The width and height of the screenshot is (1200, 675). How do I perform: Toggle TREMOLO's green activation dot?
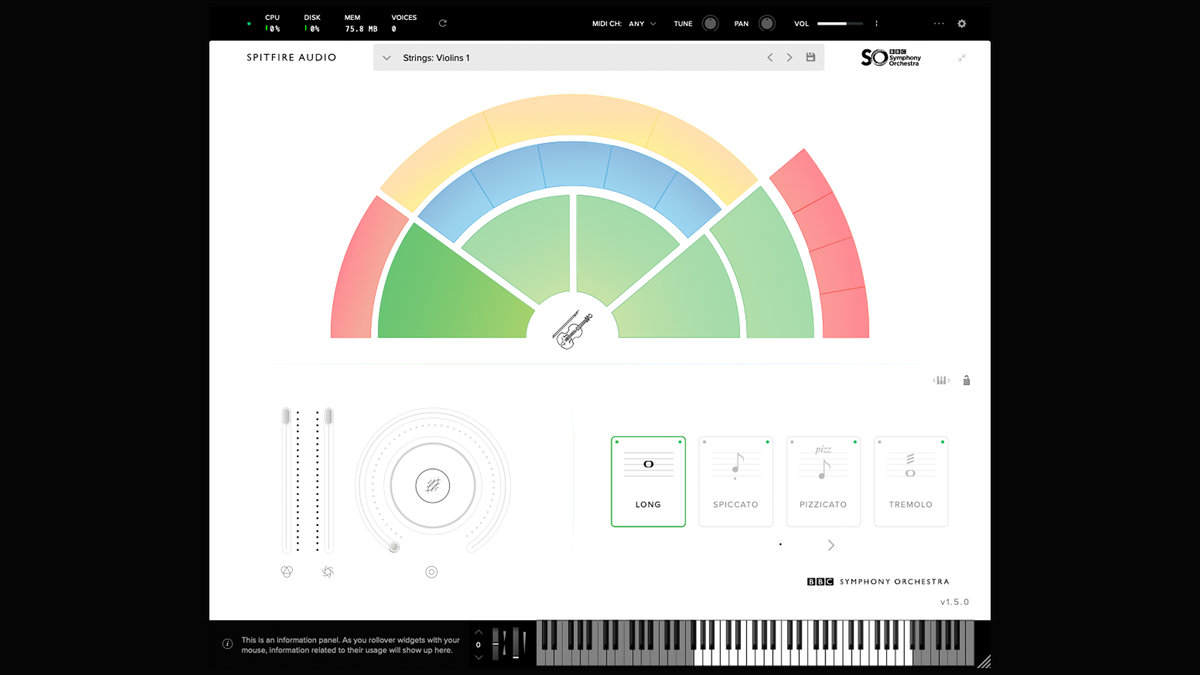(941, 440)
